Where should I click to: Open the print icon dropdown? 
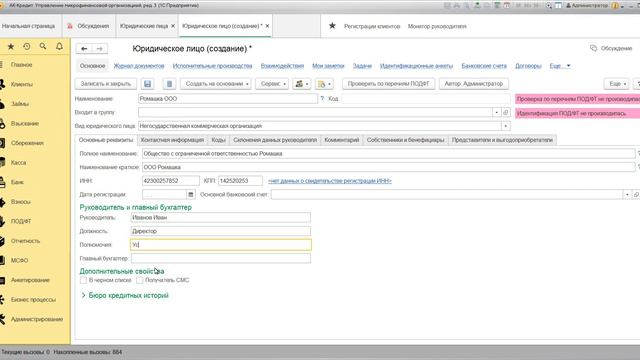coord(302,84)
